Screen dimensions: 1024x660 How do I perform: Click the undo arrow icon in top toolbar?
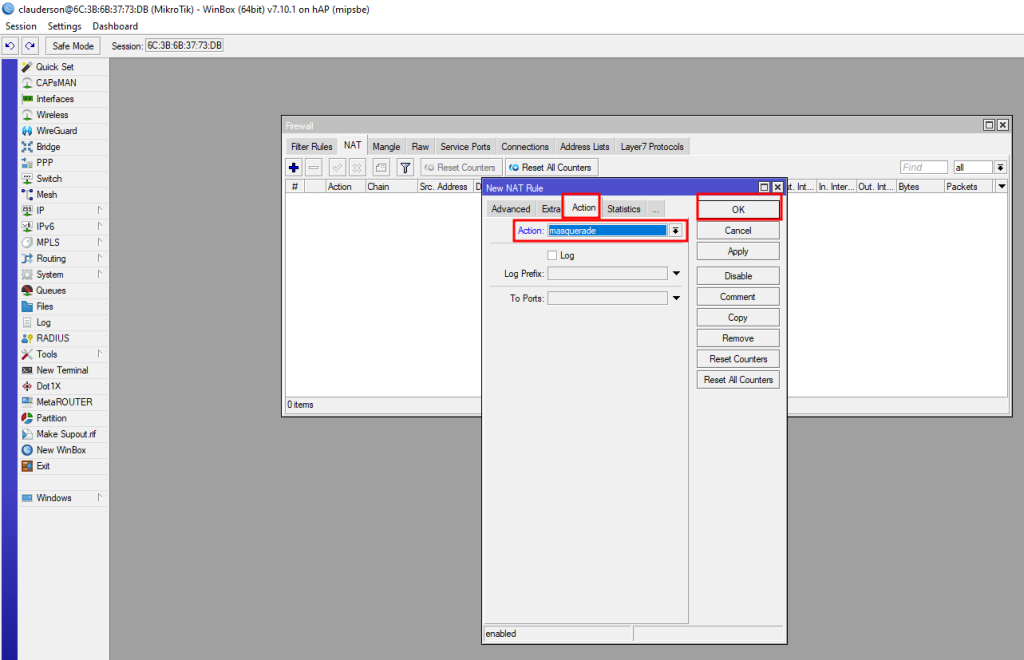click(x=11, y=46)
